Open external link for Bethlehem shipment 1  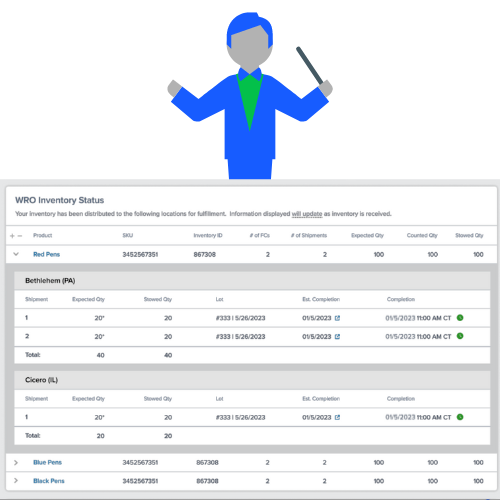tap(337, 318)
